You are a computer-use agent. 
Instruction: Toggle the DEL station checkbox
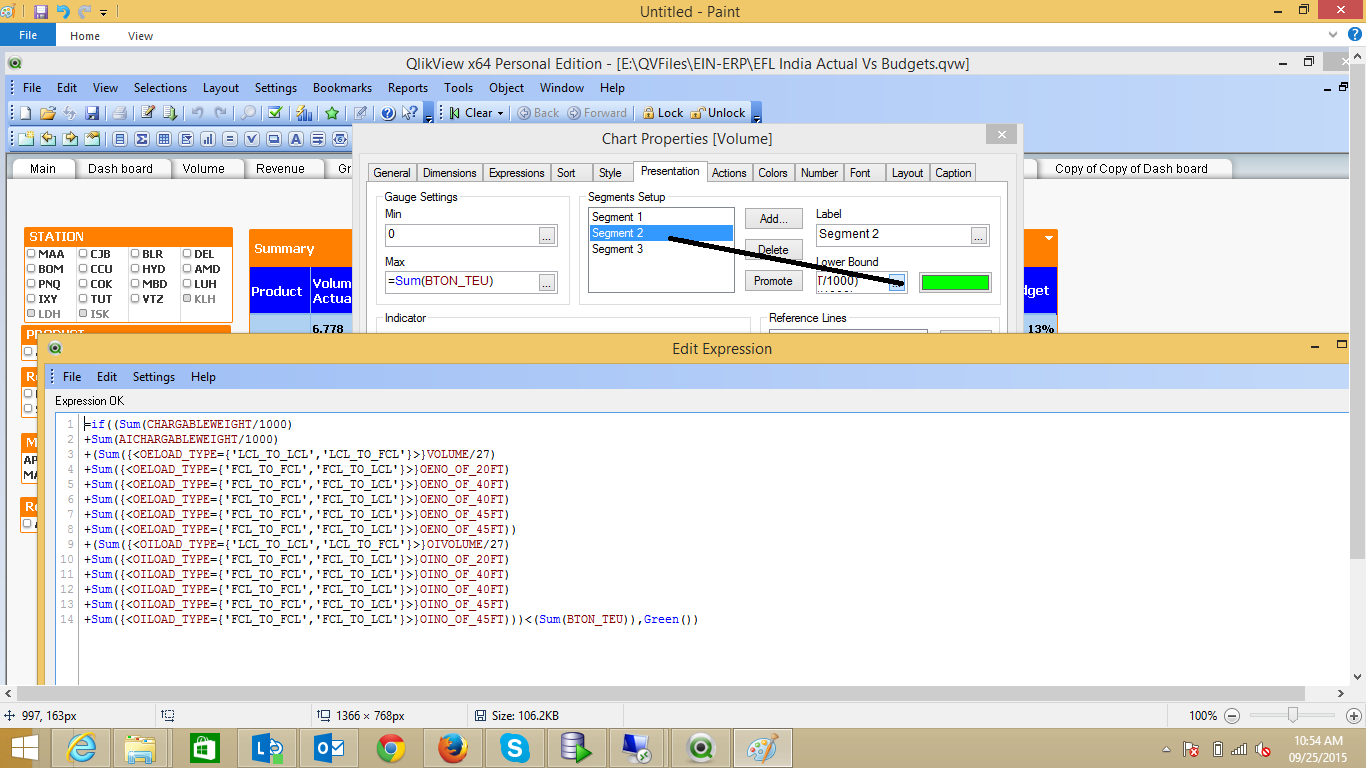coord(187,254)
